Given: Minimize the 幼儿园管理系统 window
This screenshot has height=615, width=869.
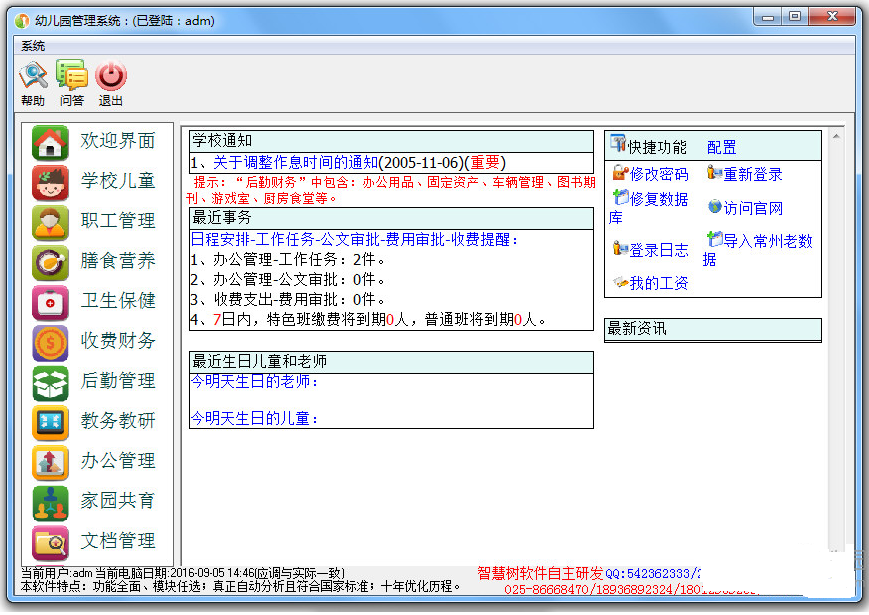Looking at the screenshot, I should 768,18.
